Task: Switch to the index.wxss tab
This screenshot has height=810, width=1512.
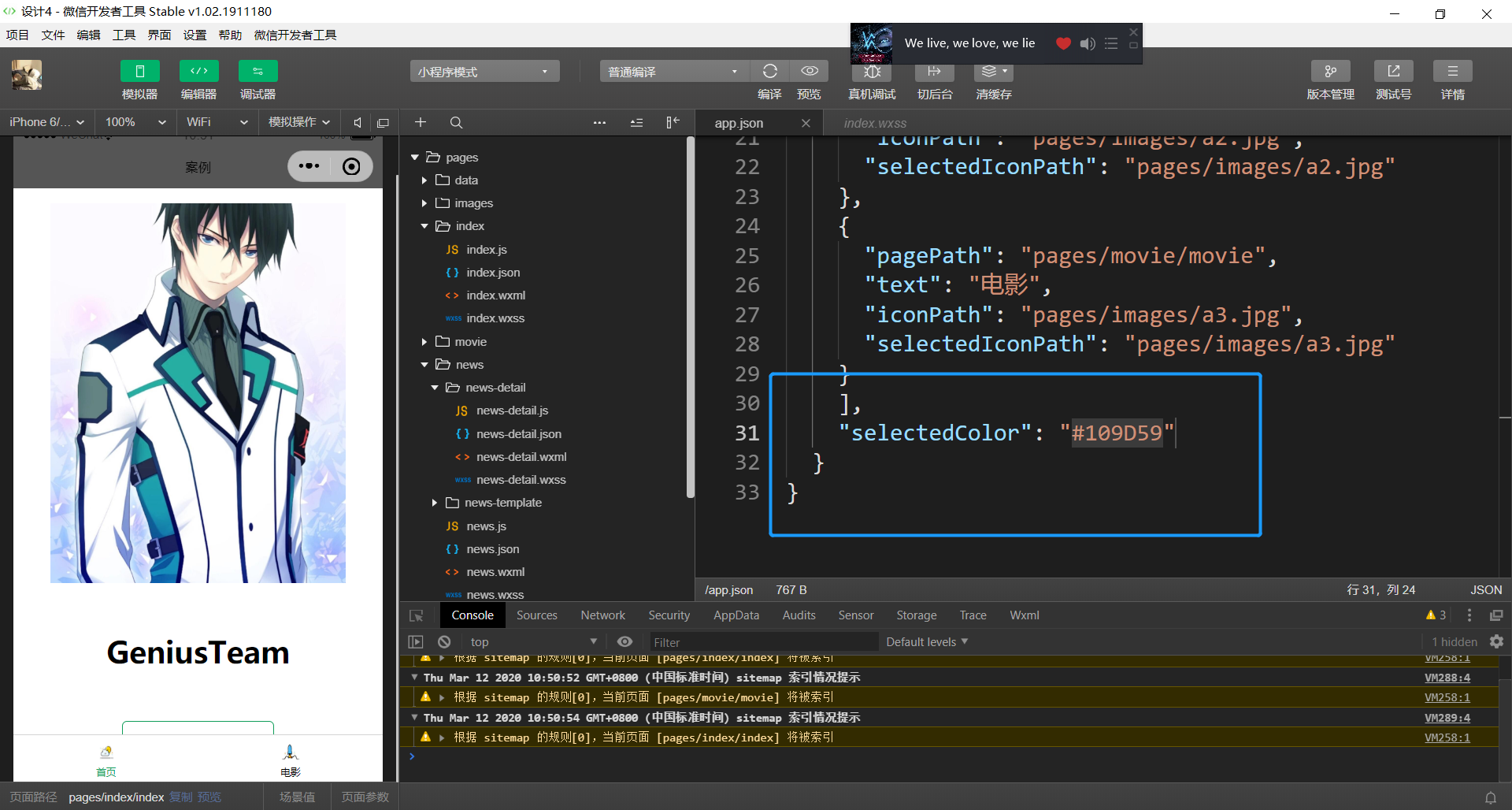Action: coord(875,123)
